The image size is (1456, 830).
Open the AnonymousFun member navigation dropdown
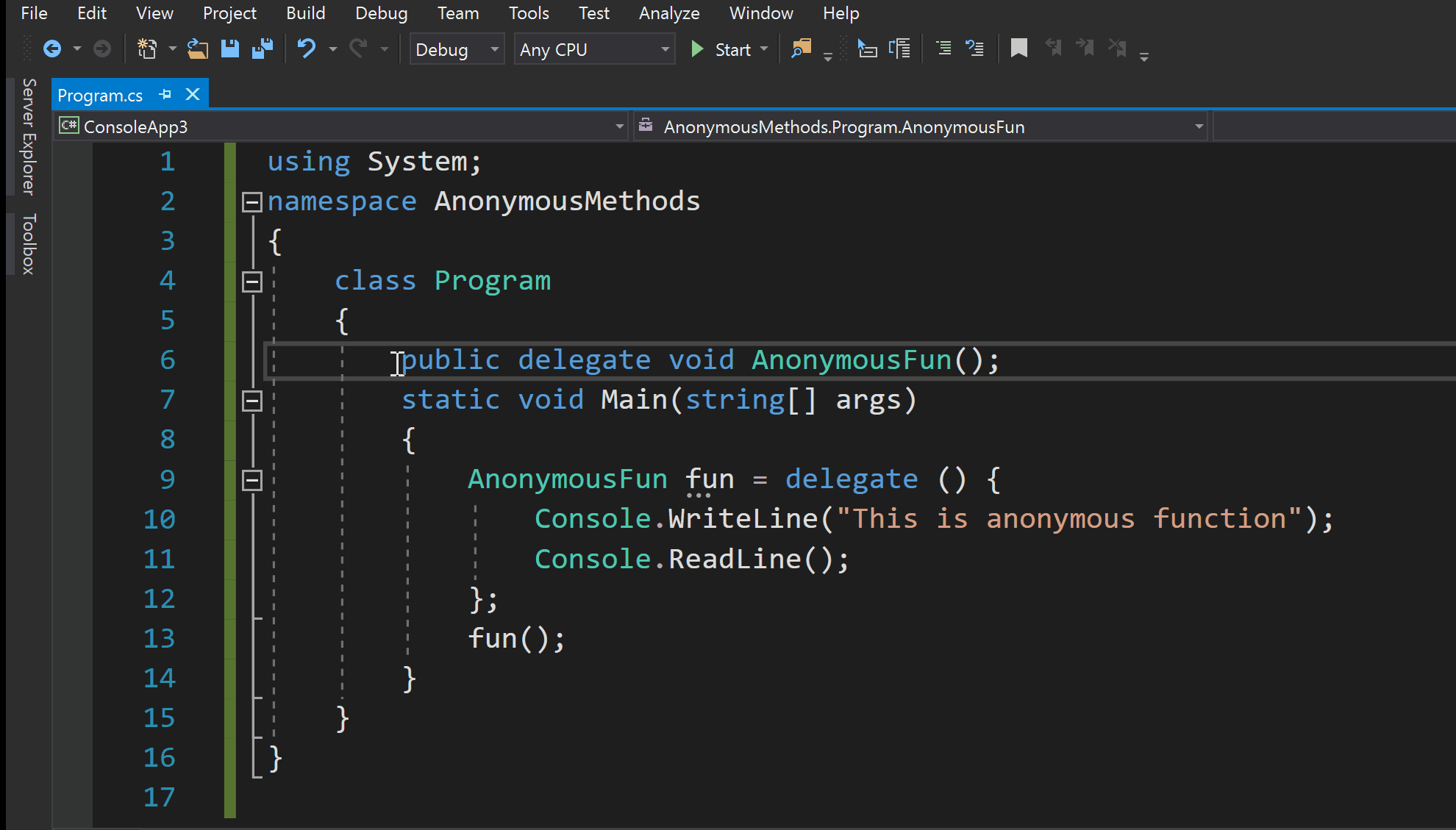pyautogui.click(x=1199, y=126)
